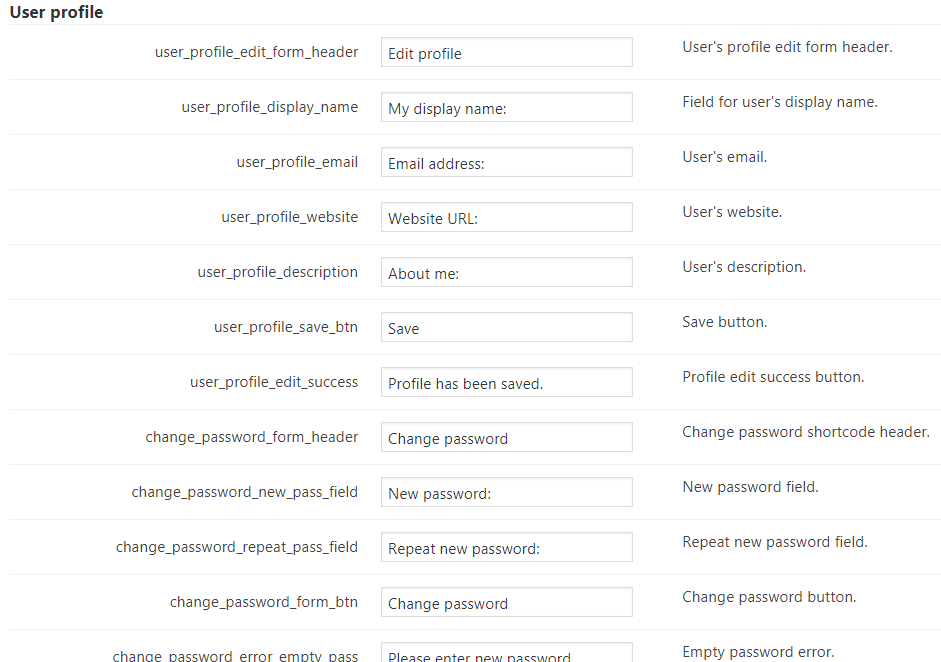Click the user_profile_website label
The image size is (941, 662).
289,217
